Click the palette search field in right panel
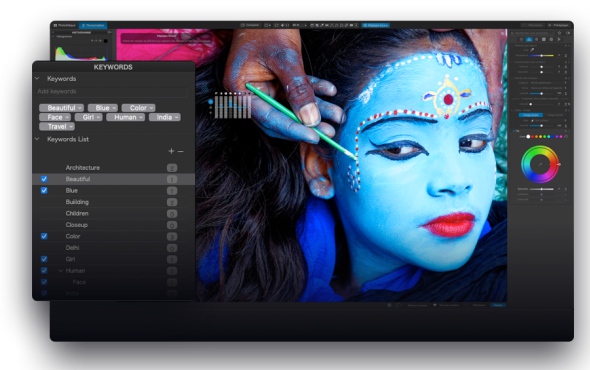Viewport: 590px width, 370px height. point(531,33)
